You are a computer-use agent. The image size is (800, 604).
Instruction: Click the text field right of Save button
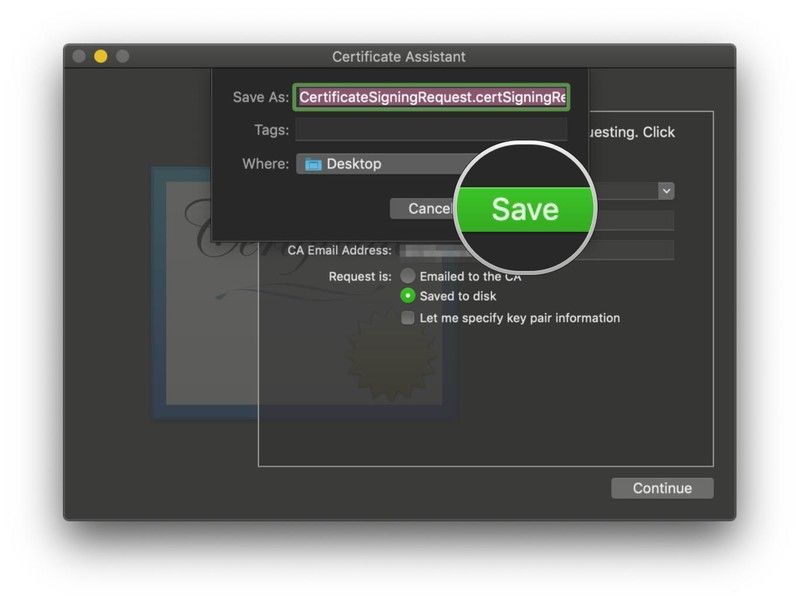point(636,220)
